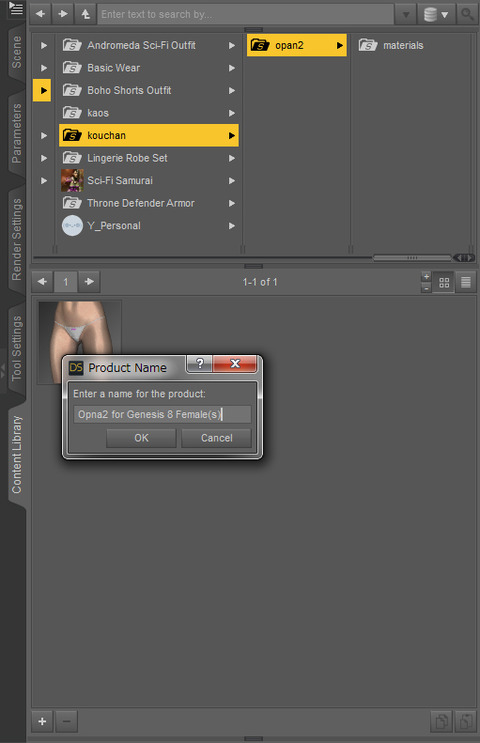The width and height of the screenshot is (480, 743).
Task: Select the Y_Personal folder
Action: (149, 226)
